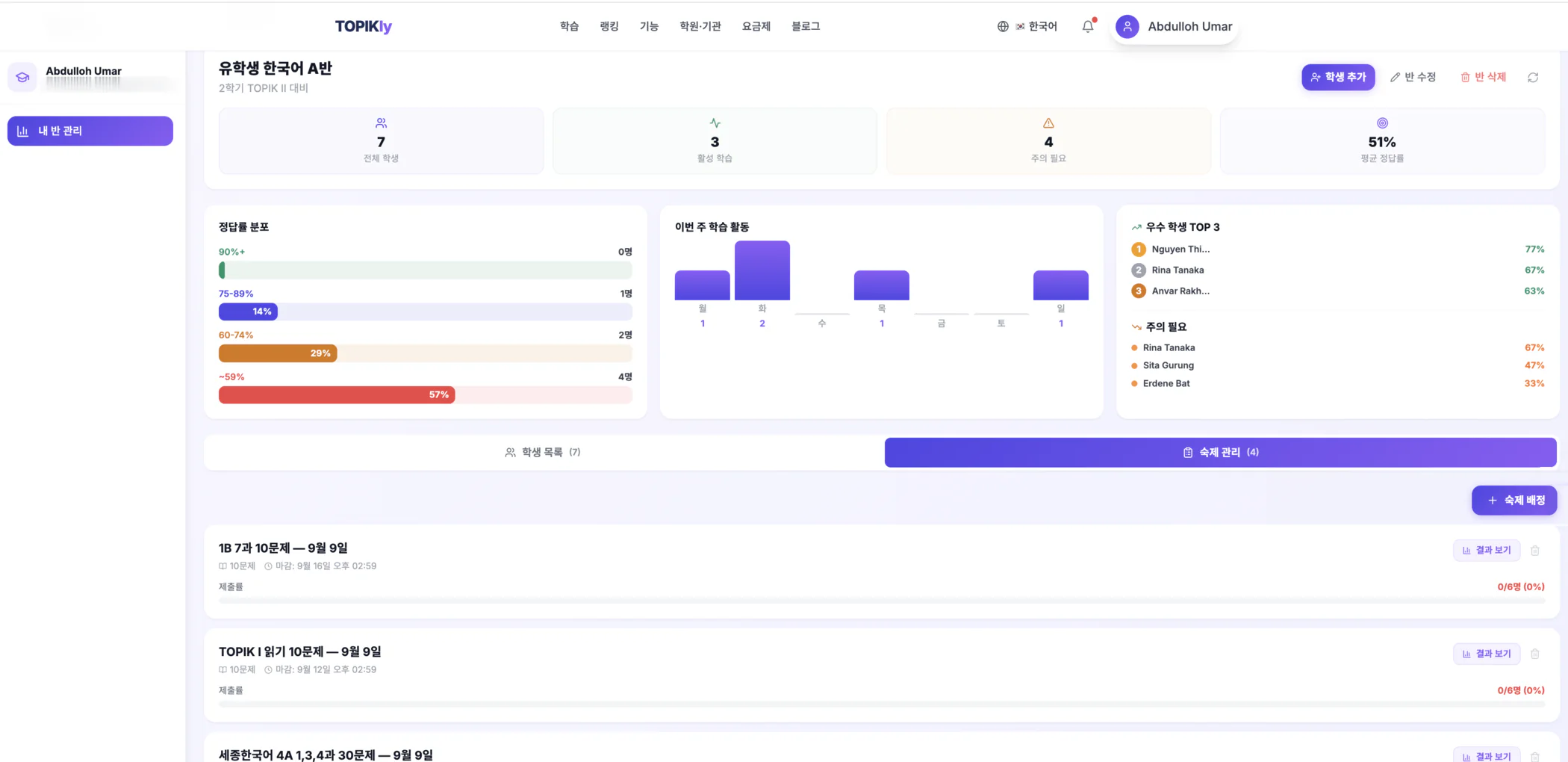Go to the 학원·기관 page
The width and height of the screenshot is (1568, 762).
pyautogui.click(x=700, y=26)
